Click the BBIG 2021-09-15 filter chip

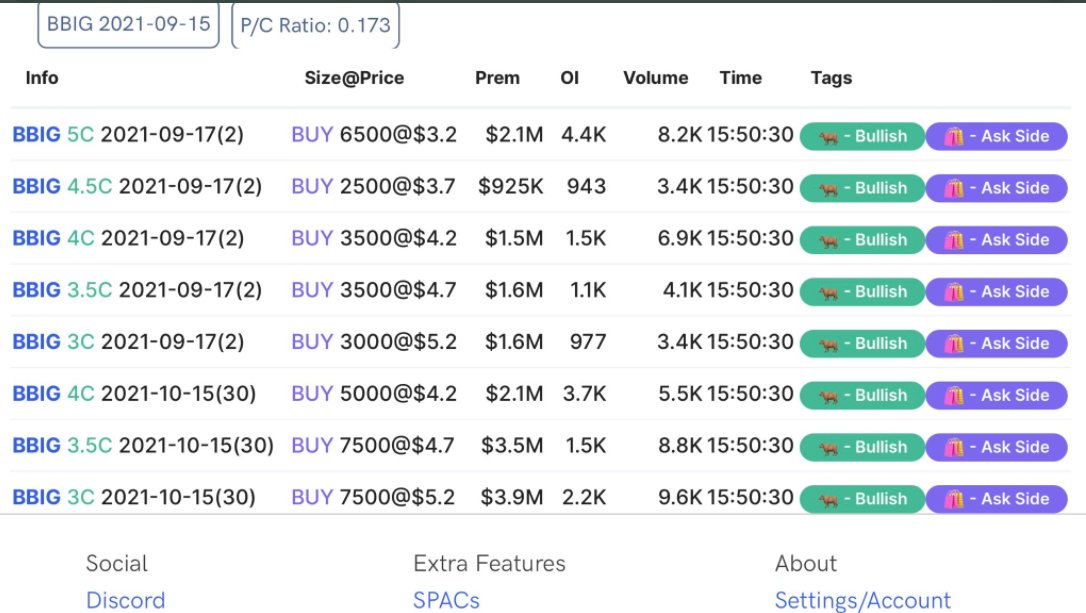[x=128, y=25]
